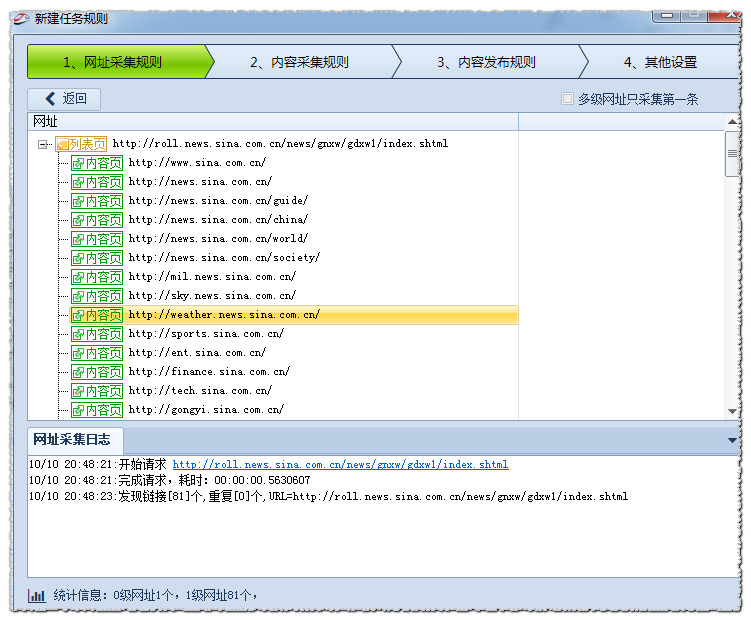Open step 4 其他设置

pos(660,62)
